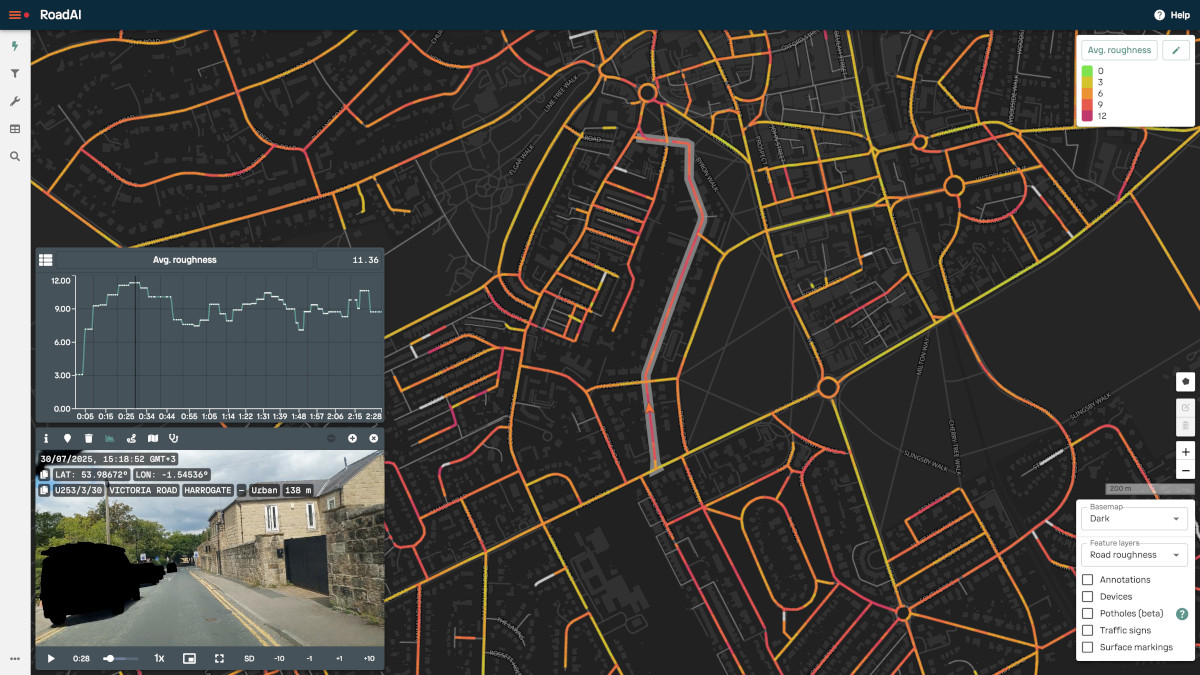This screenshot has width=1200, height=675.
Task: Open the table view icon in sidebar
Action: (x=15, y=129)
